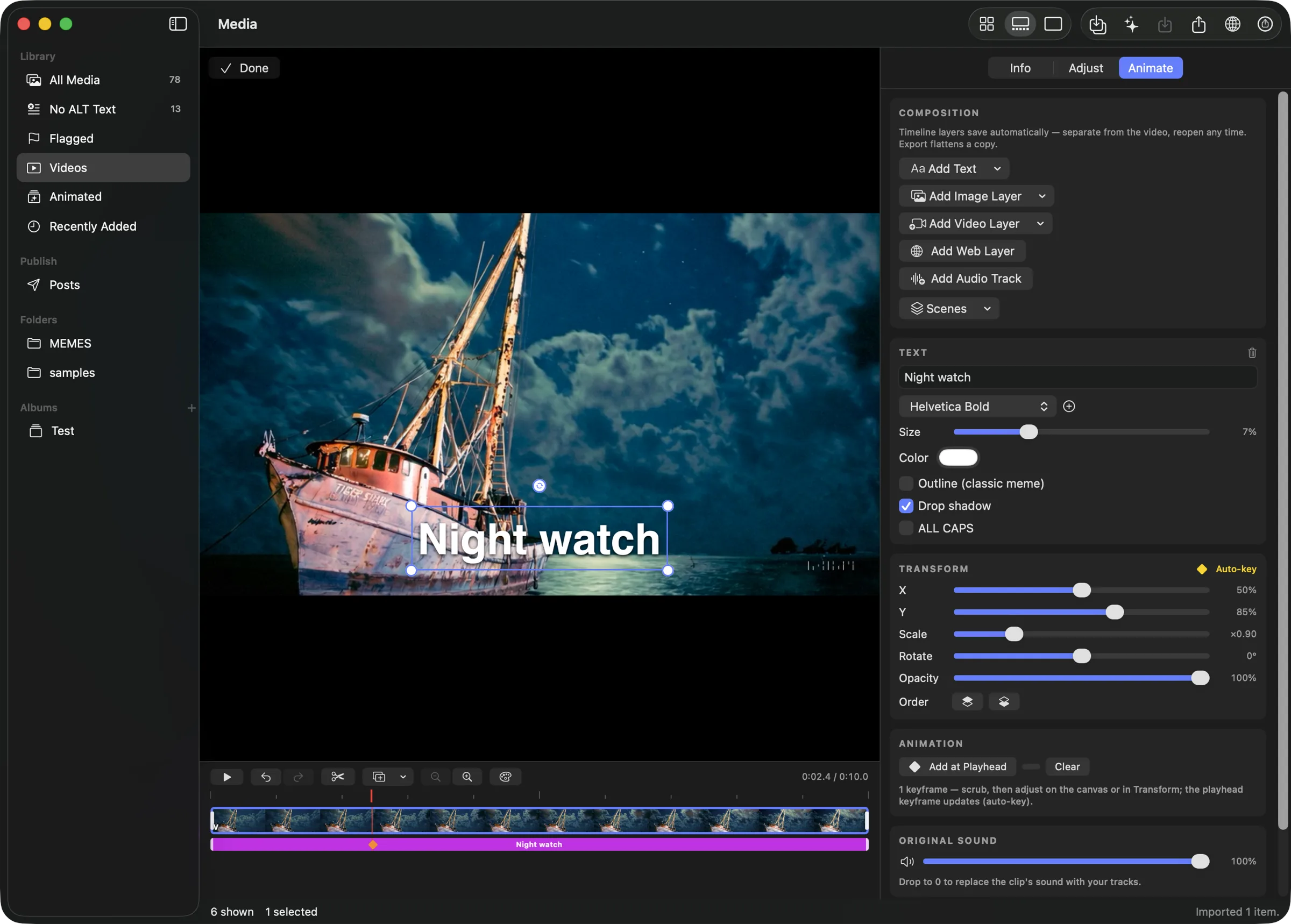Open the MEMES folder

click(103, 343)
